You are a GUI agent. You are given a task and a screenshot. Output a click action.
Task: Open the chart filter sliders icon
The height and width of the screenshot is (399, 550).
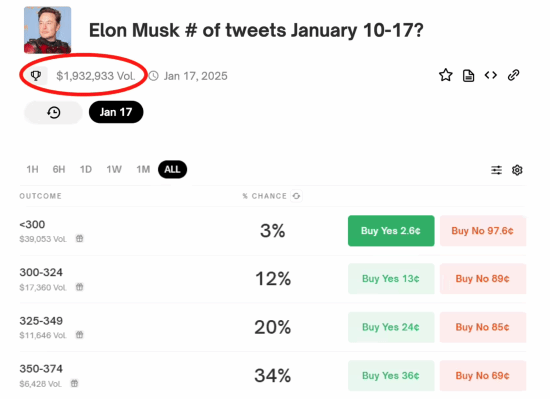tap(496, 170)
